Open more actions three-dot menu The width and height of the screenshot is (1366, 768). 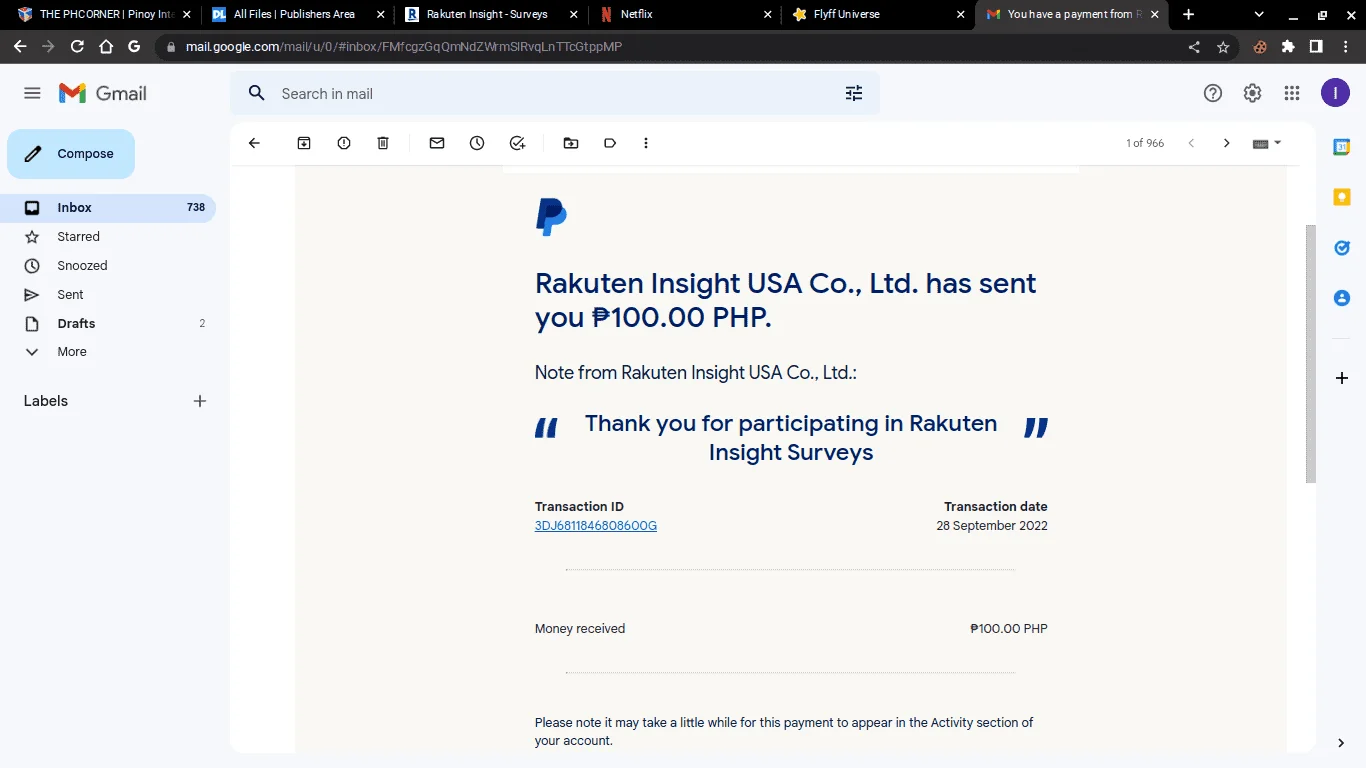pos(646,143)
